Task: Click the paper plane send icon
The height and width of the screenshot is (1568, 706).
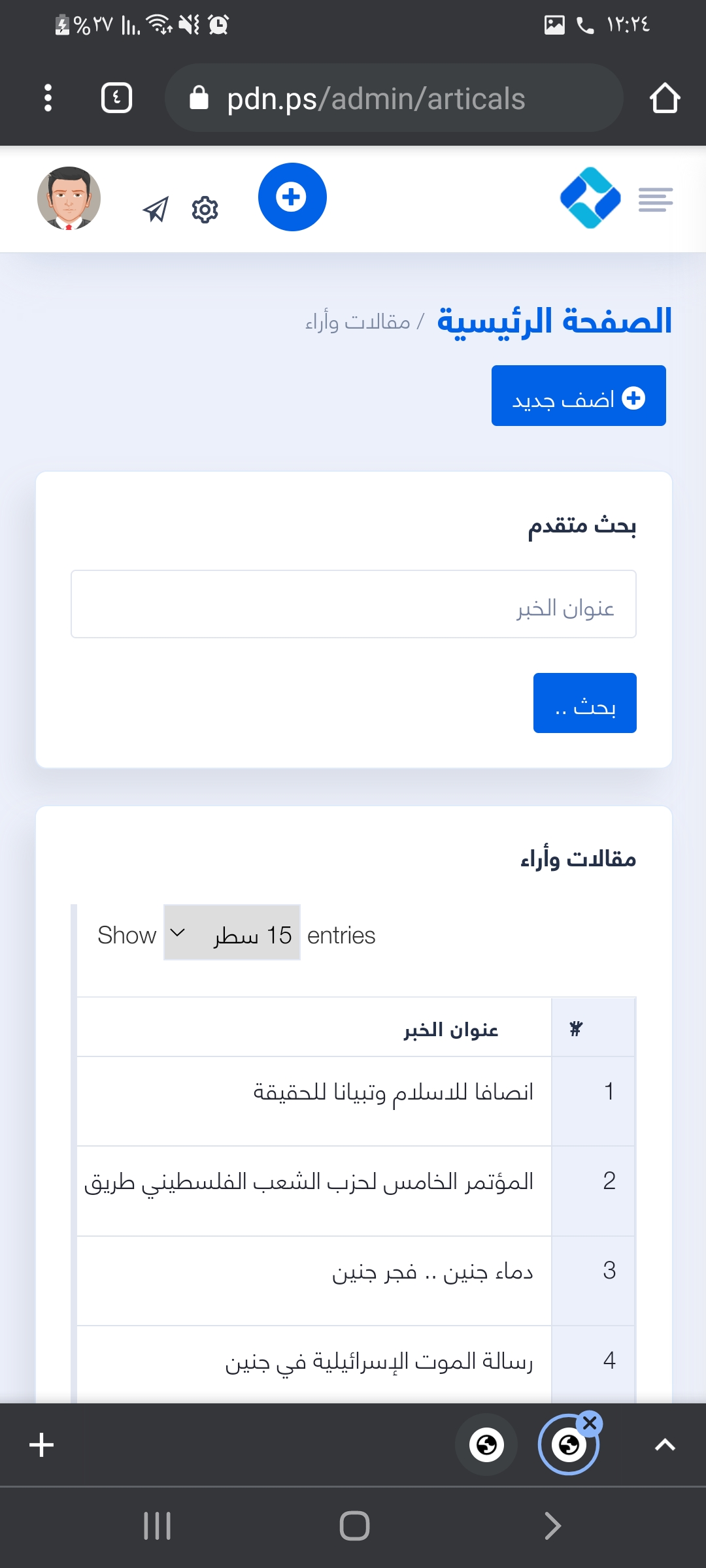Action: [156, 210]
